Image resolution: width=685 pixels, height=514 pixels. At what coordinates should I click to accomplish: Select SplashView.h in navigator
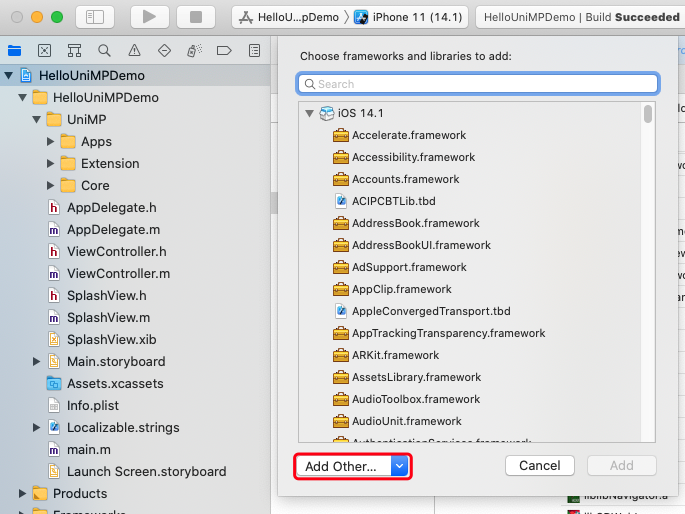97,296
